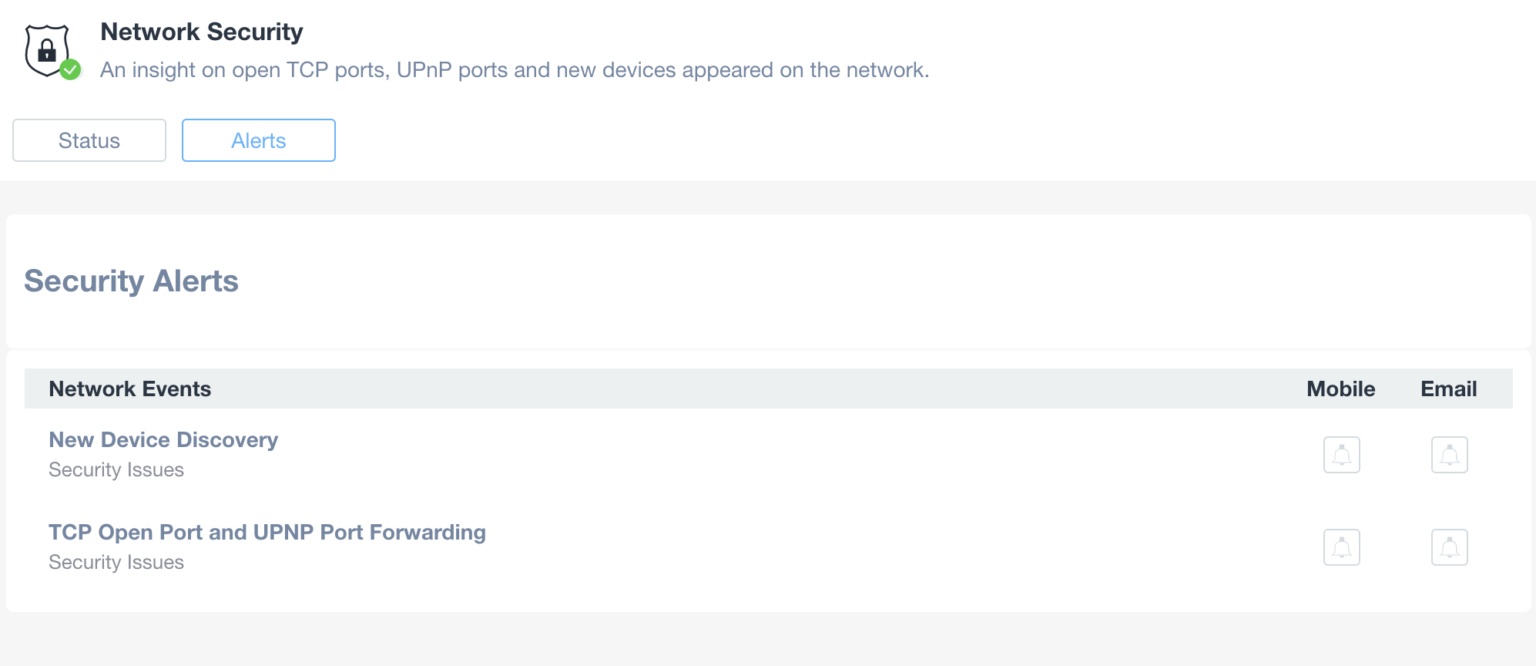Click empty middle of Network Events header bar
The image size is (1536, 666).
[x=750, y=389]
